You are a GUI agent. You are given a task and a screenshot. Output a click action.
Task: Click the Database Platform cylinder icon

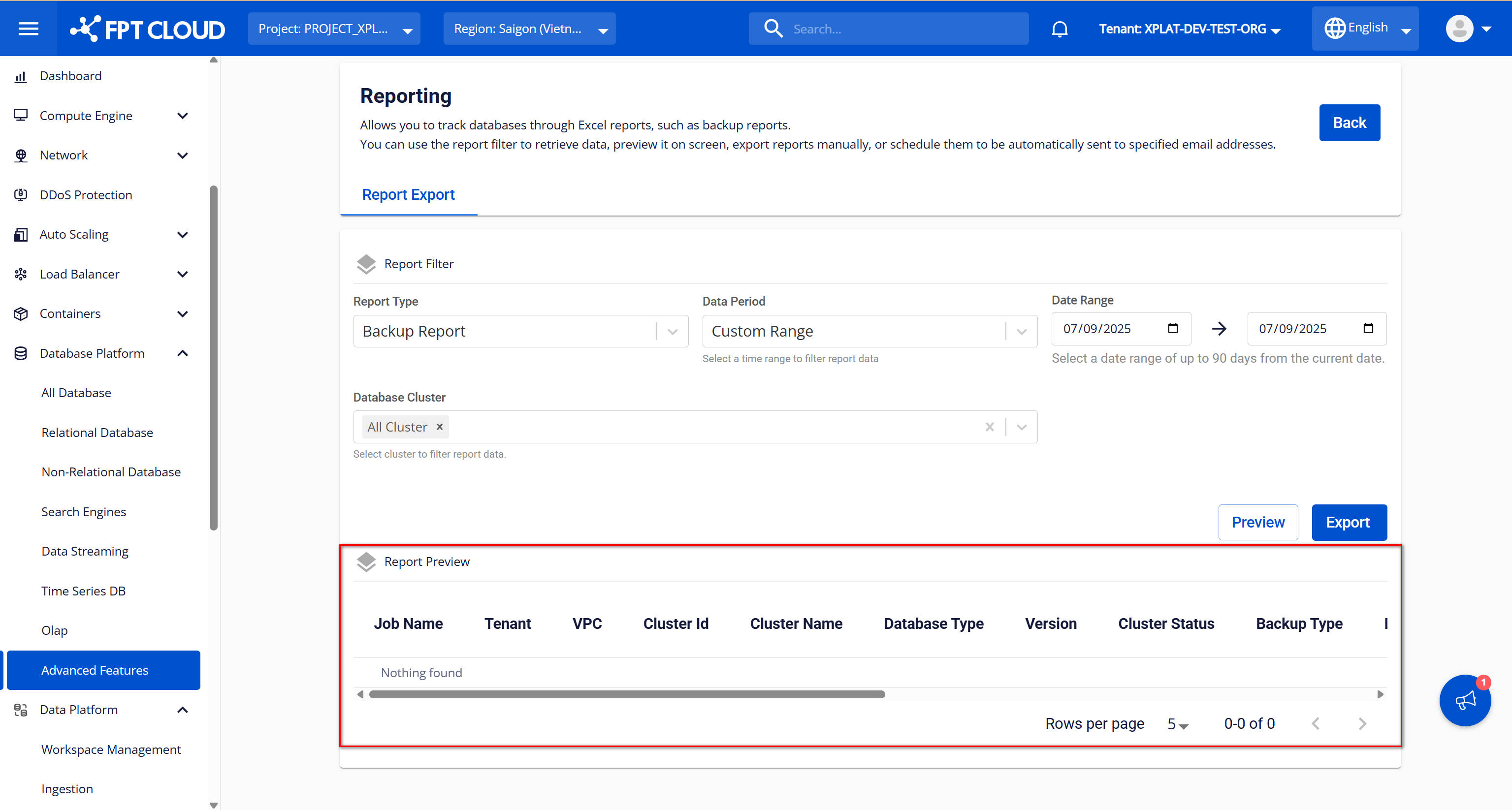tap(21, 353)
